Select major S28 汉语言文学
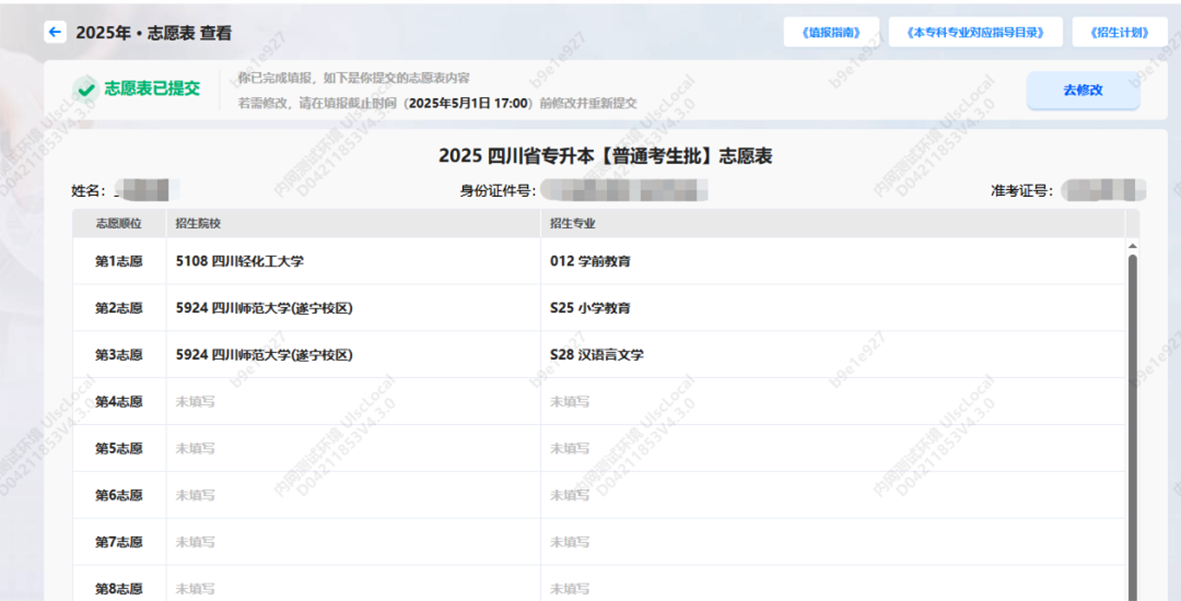This screenshot has height=601, width=1181. (x=596, y=355)
